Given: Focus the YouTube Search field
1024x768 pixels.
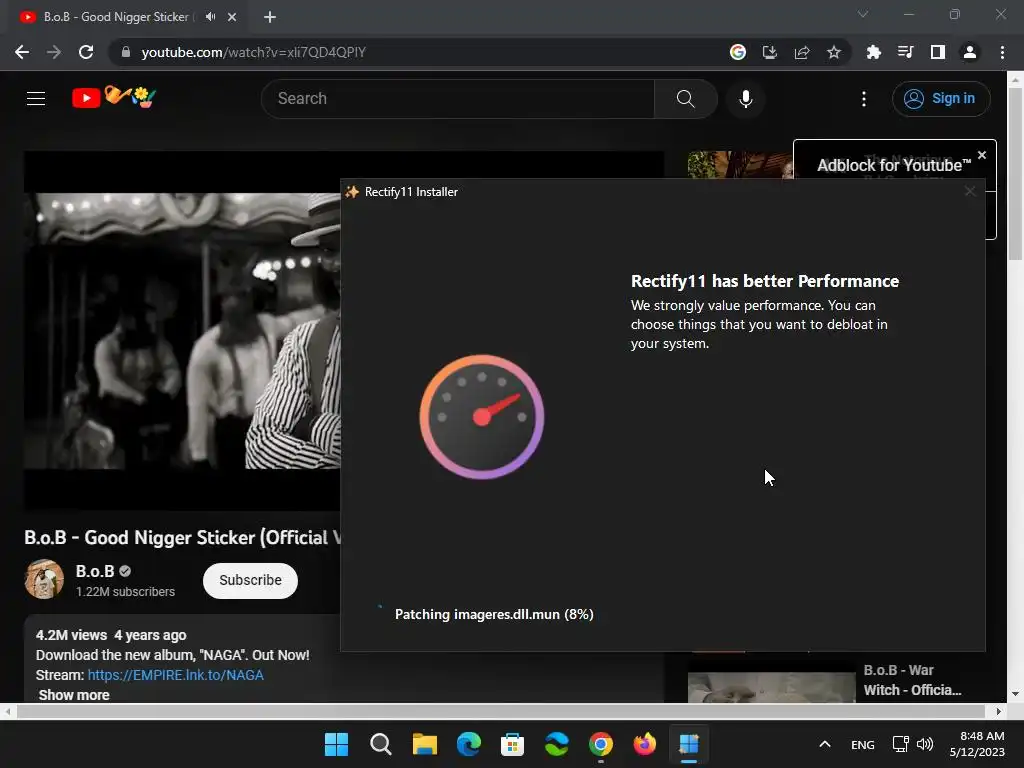Looking at the screenshot, I should 458,99.
